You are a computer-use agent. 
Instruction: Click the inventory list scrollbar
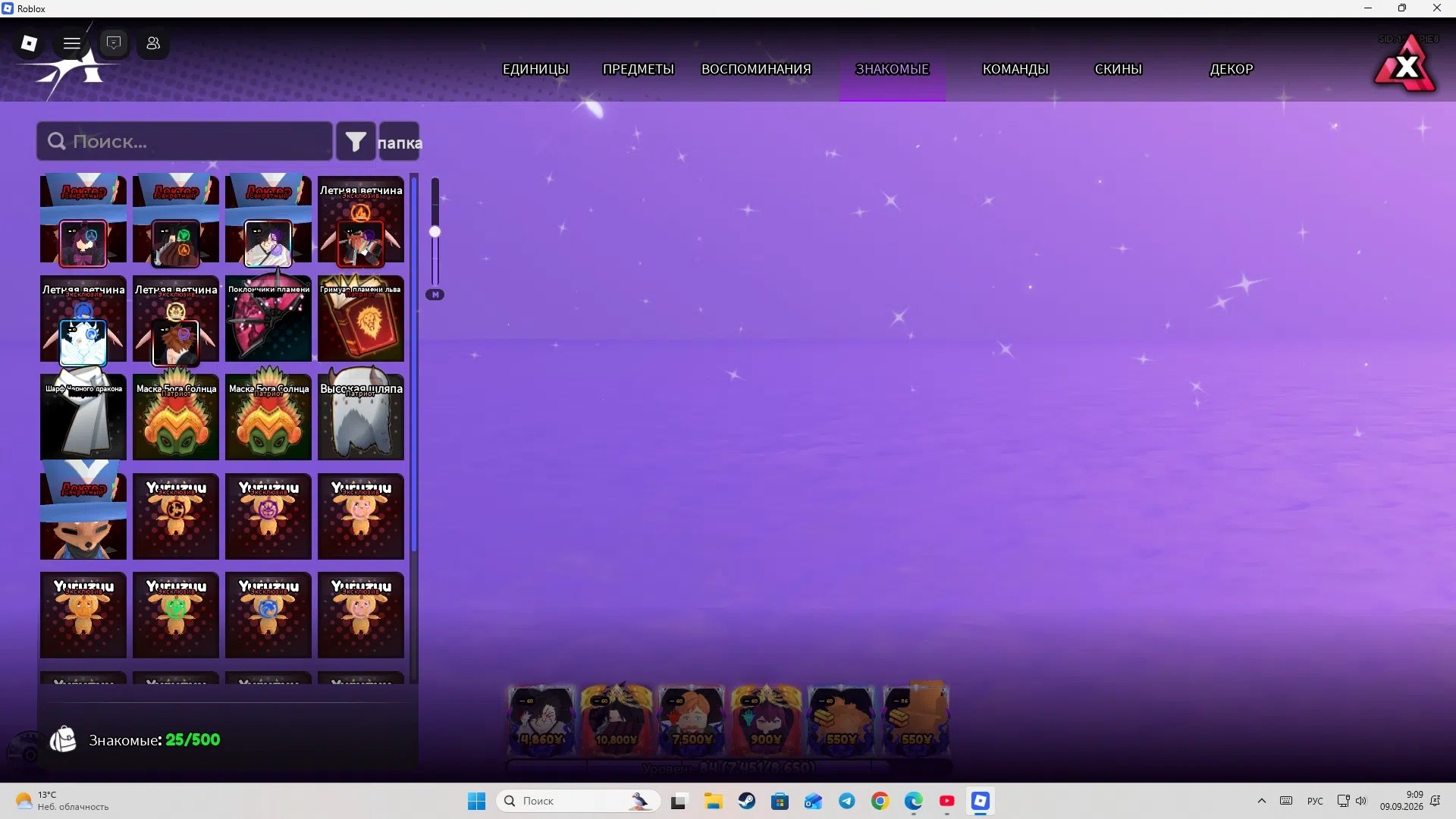(413, 364)
